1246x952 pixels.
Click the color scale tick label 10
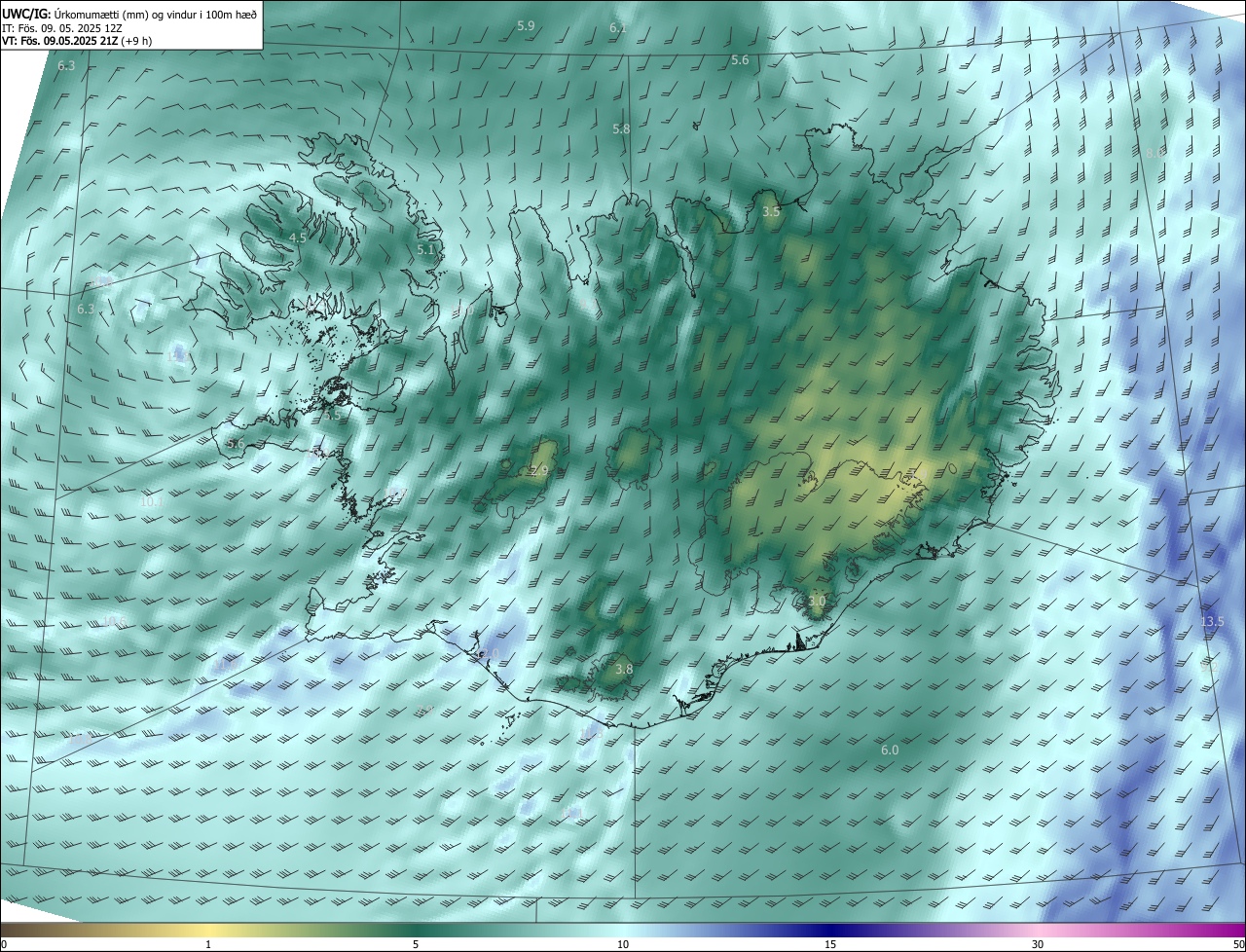coord(623,944)
